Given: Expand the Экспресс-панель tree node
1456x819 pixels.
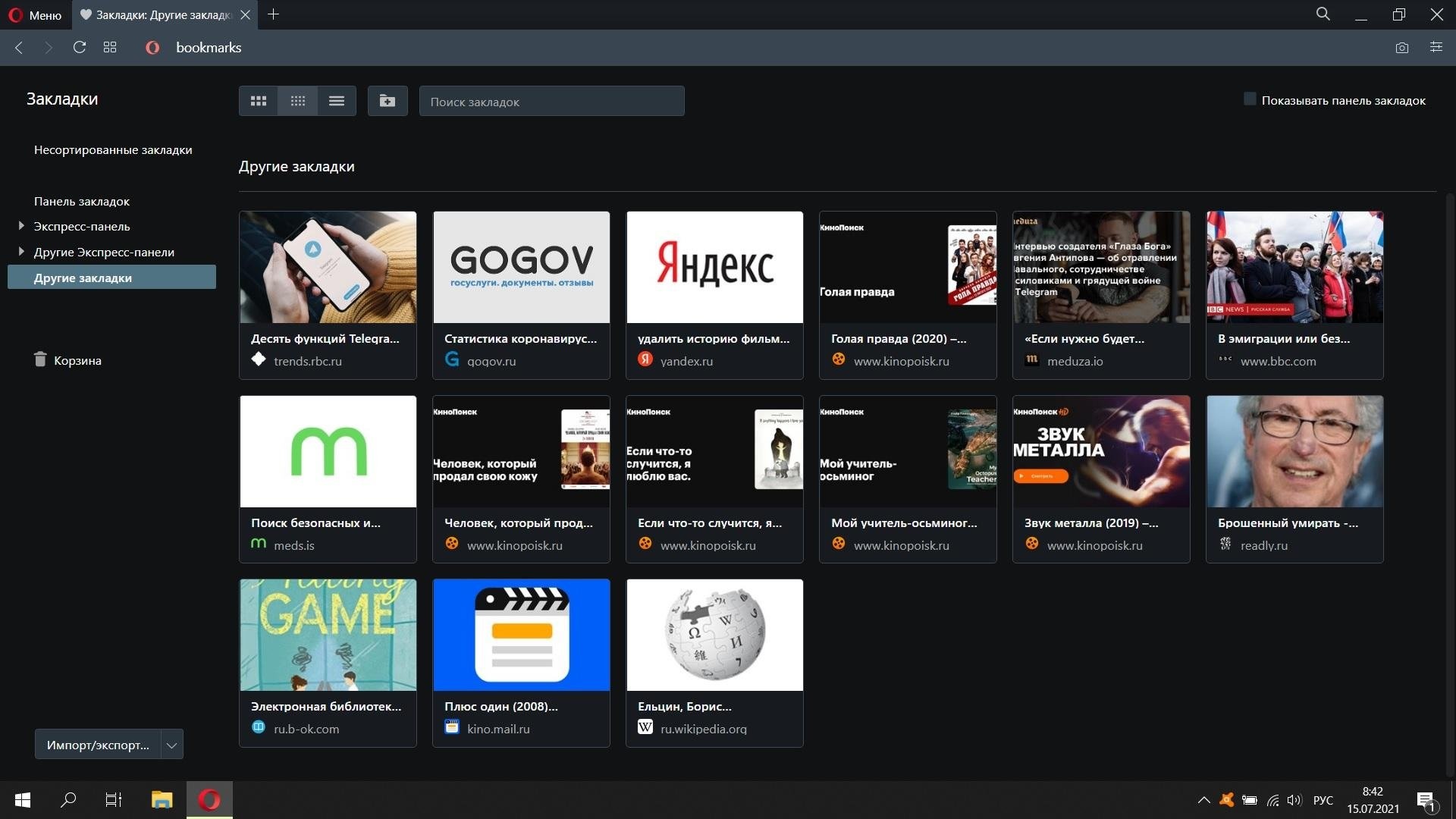Looking at the screenshot, I should [21, 226].
